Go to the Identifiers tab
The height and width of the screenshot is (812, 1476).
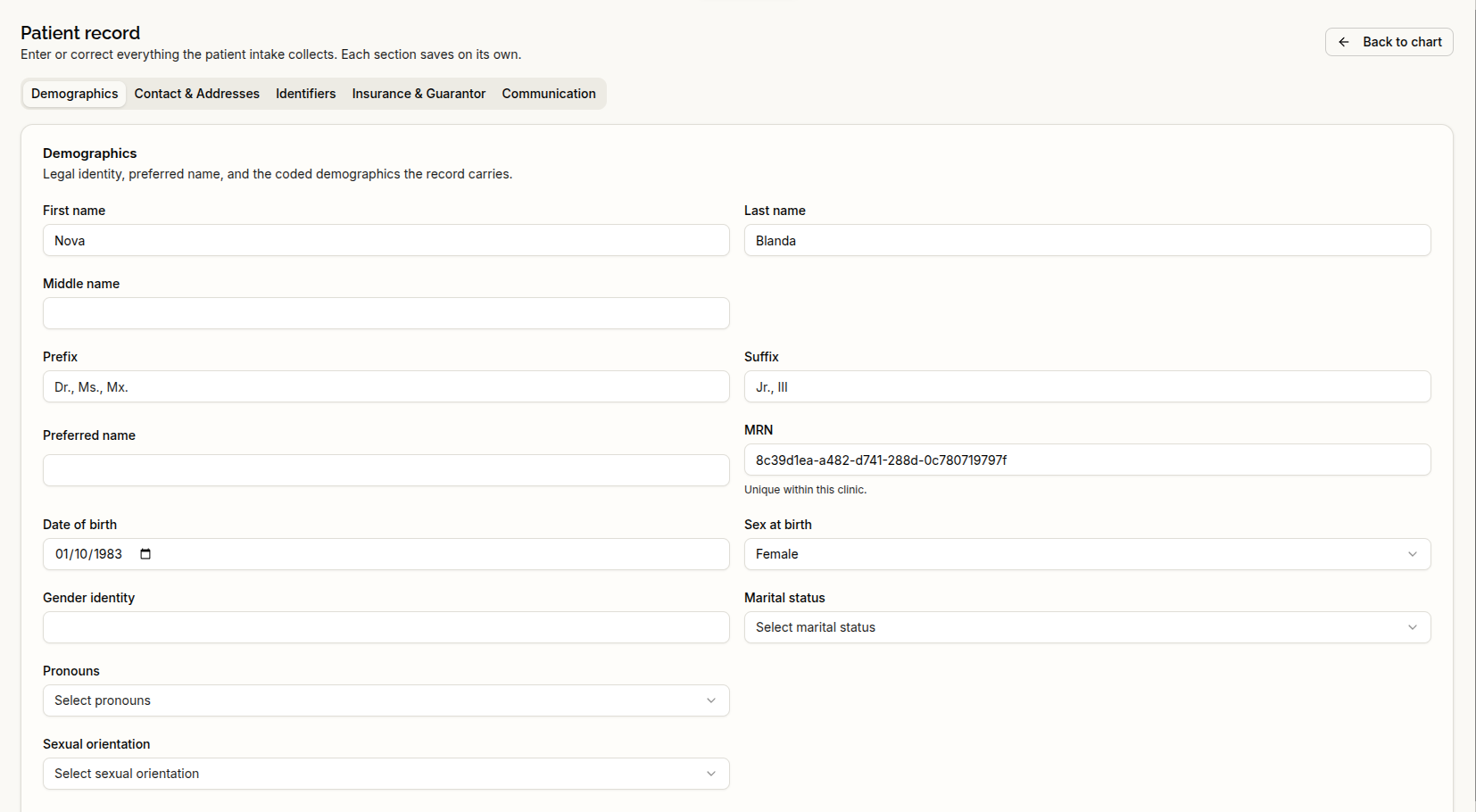(306, 94)
